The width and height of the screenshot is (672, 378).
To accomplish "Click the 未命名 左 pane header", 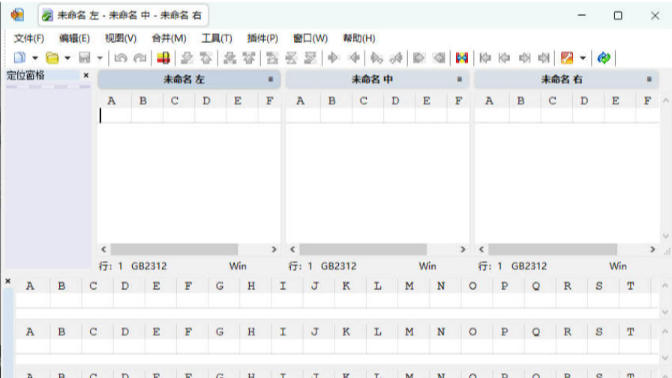I will tap(189, 79).
